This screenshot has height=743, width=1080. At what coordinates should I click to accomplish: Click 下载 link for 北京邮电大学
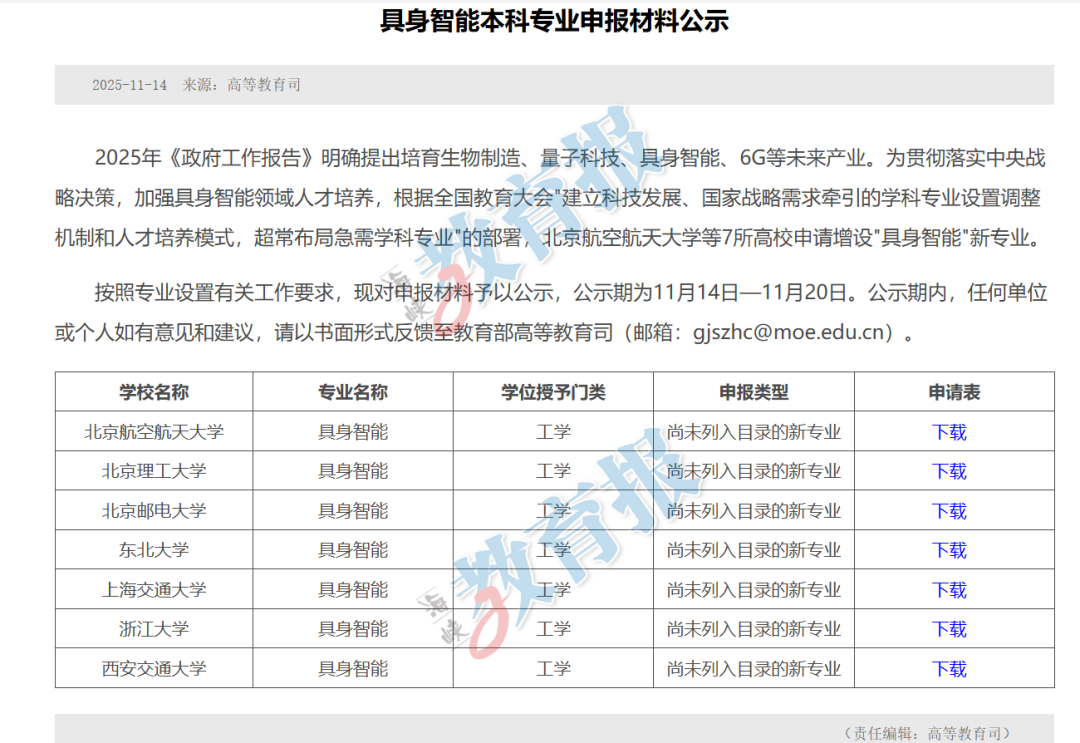949,511
